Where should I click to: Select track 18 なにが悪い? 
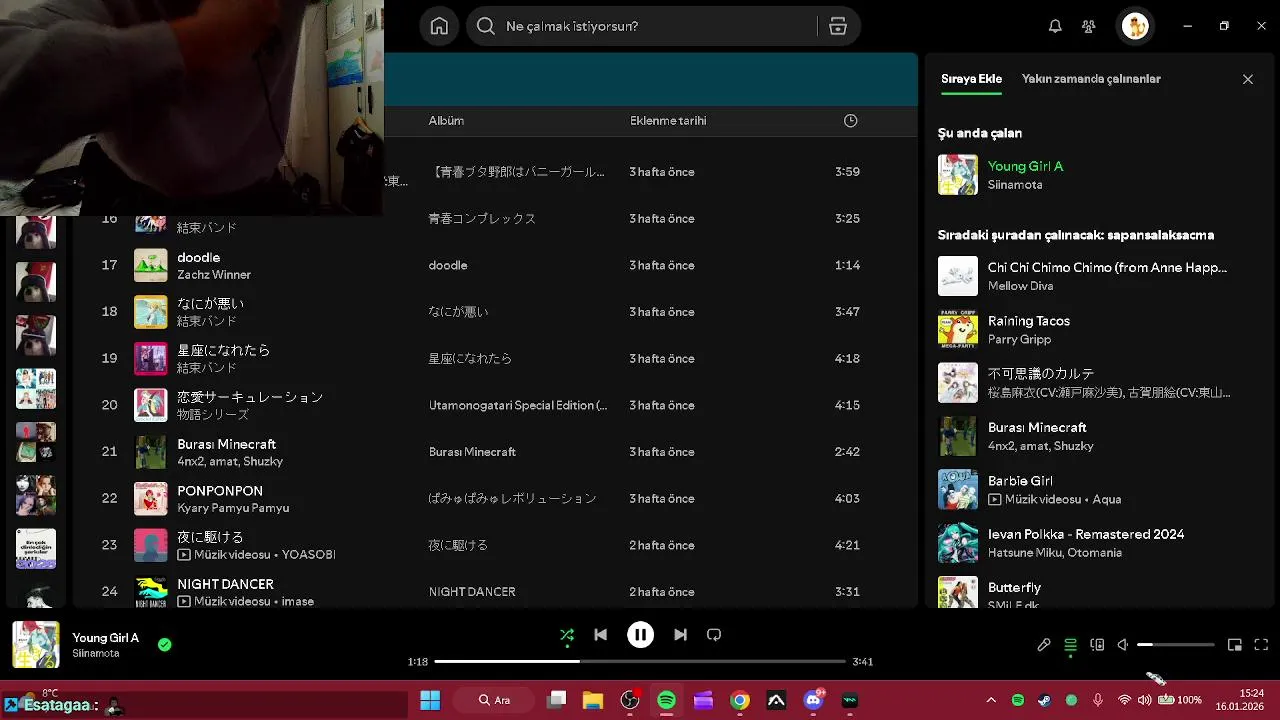coord(210,303)
